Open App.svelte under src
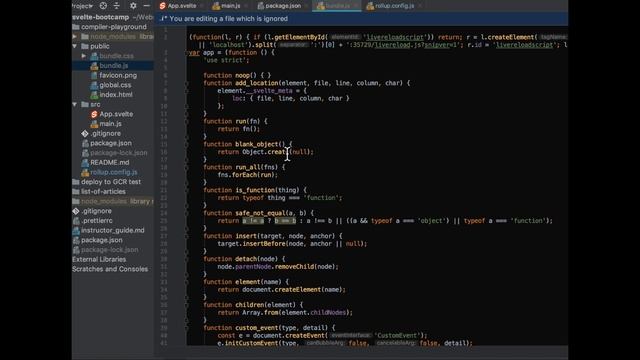 (116, 114)
